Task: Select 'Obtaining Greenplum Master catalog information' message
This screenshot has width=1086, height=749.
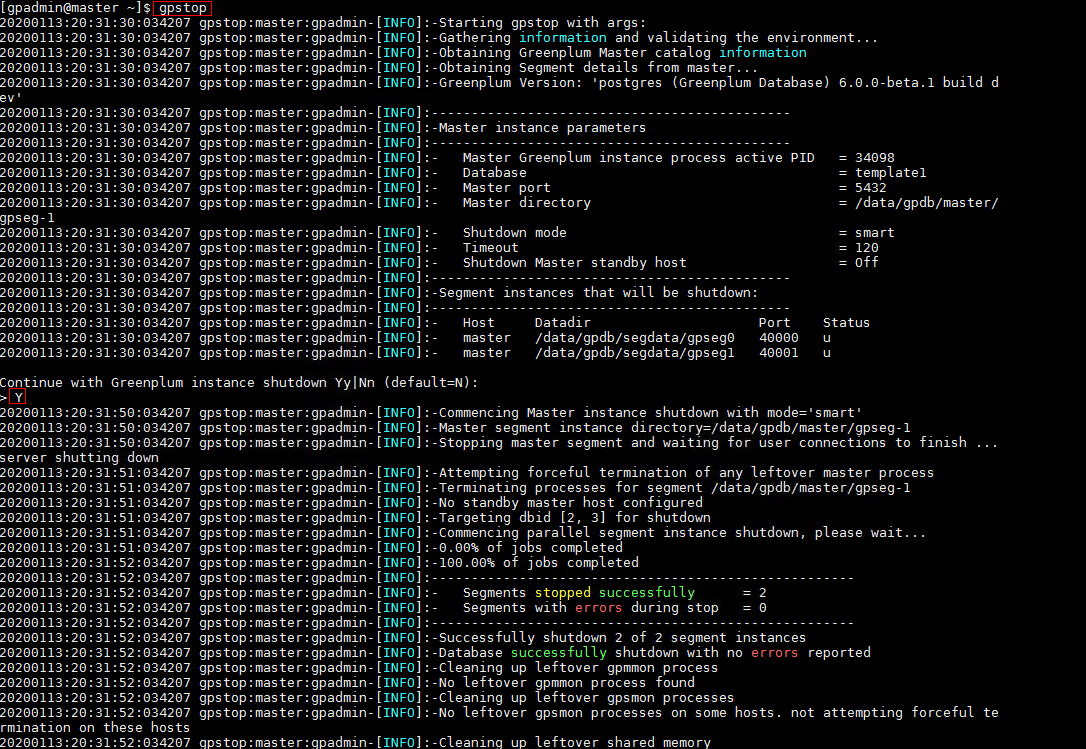Action: [x=623, y=53]
